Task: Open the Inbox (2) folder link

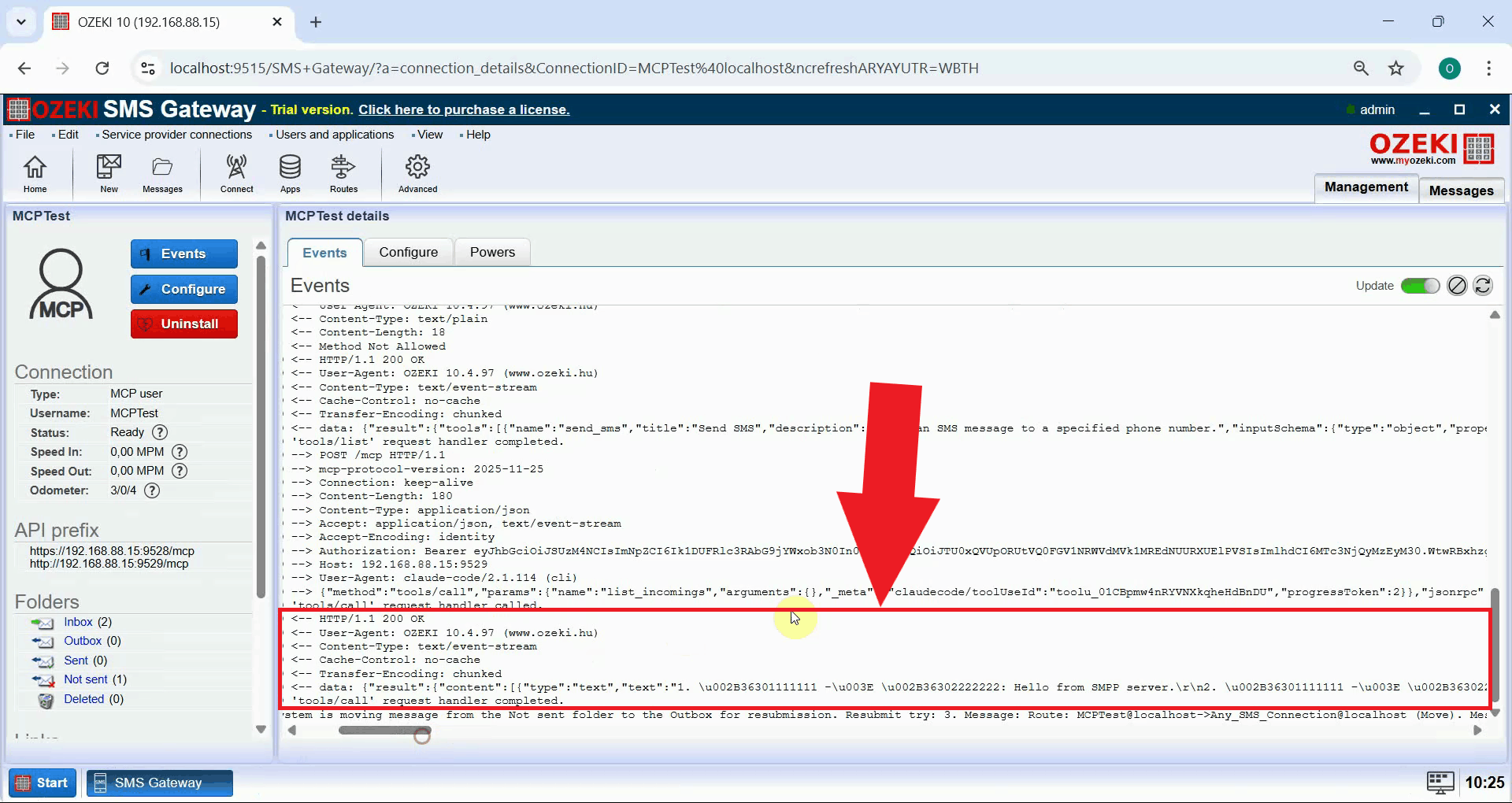Action: coord(87,622)
